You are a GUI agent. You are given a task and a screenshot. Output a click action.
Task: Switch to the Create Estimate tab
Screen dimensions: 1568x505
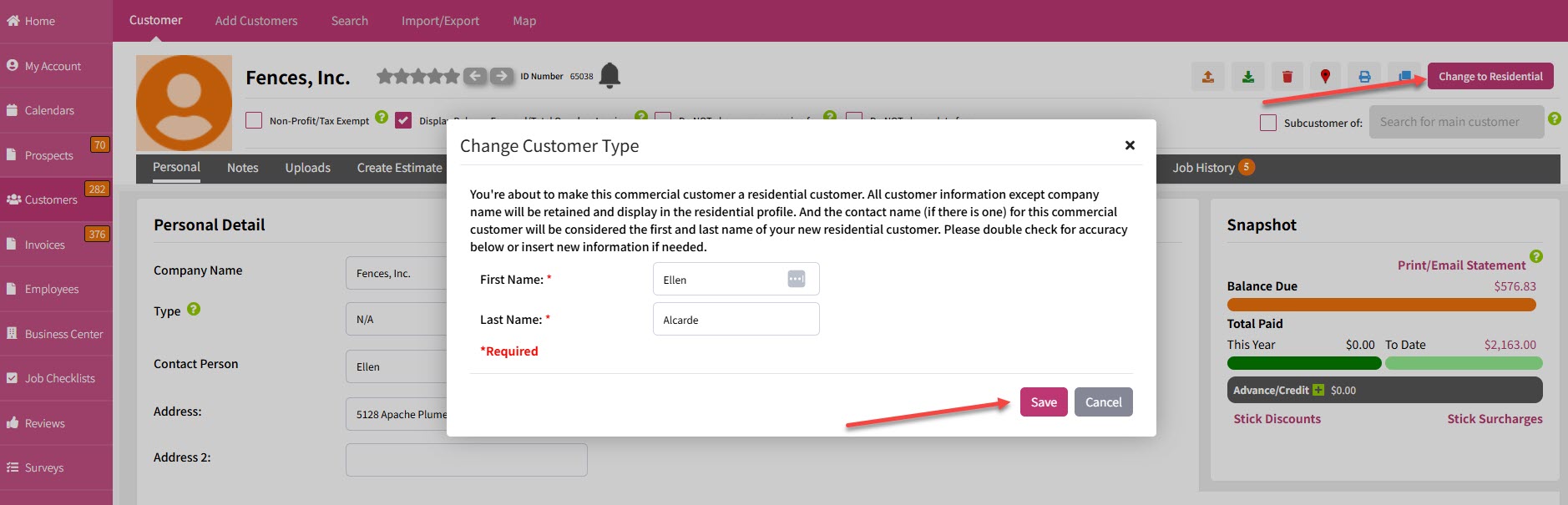click(400, 168)
